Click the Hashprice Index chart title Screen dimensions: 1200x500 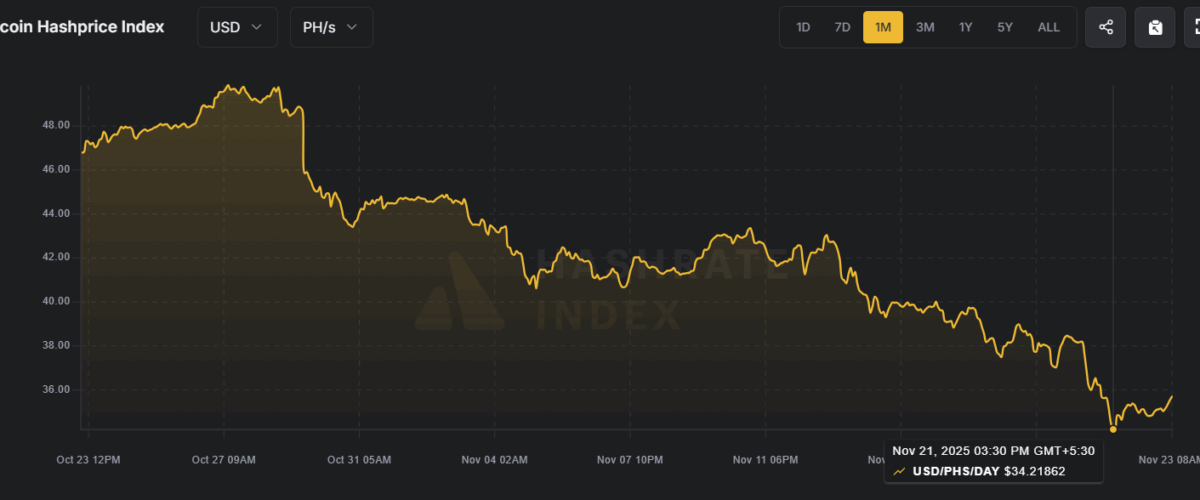(x=82, y=27)
